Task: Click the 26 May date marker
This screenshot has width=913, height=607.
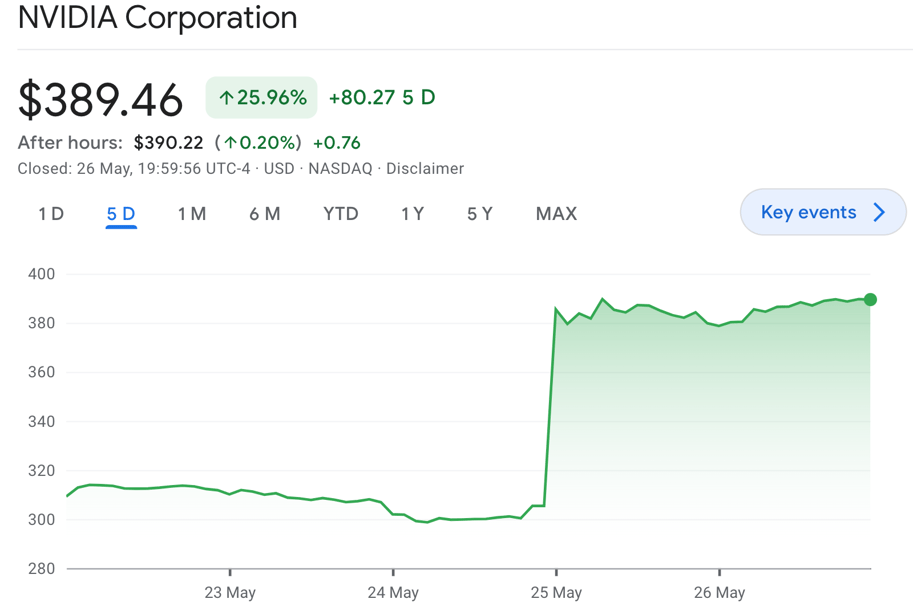Action: click(x=719, y=592)
